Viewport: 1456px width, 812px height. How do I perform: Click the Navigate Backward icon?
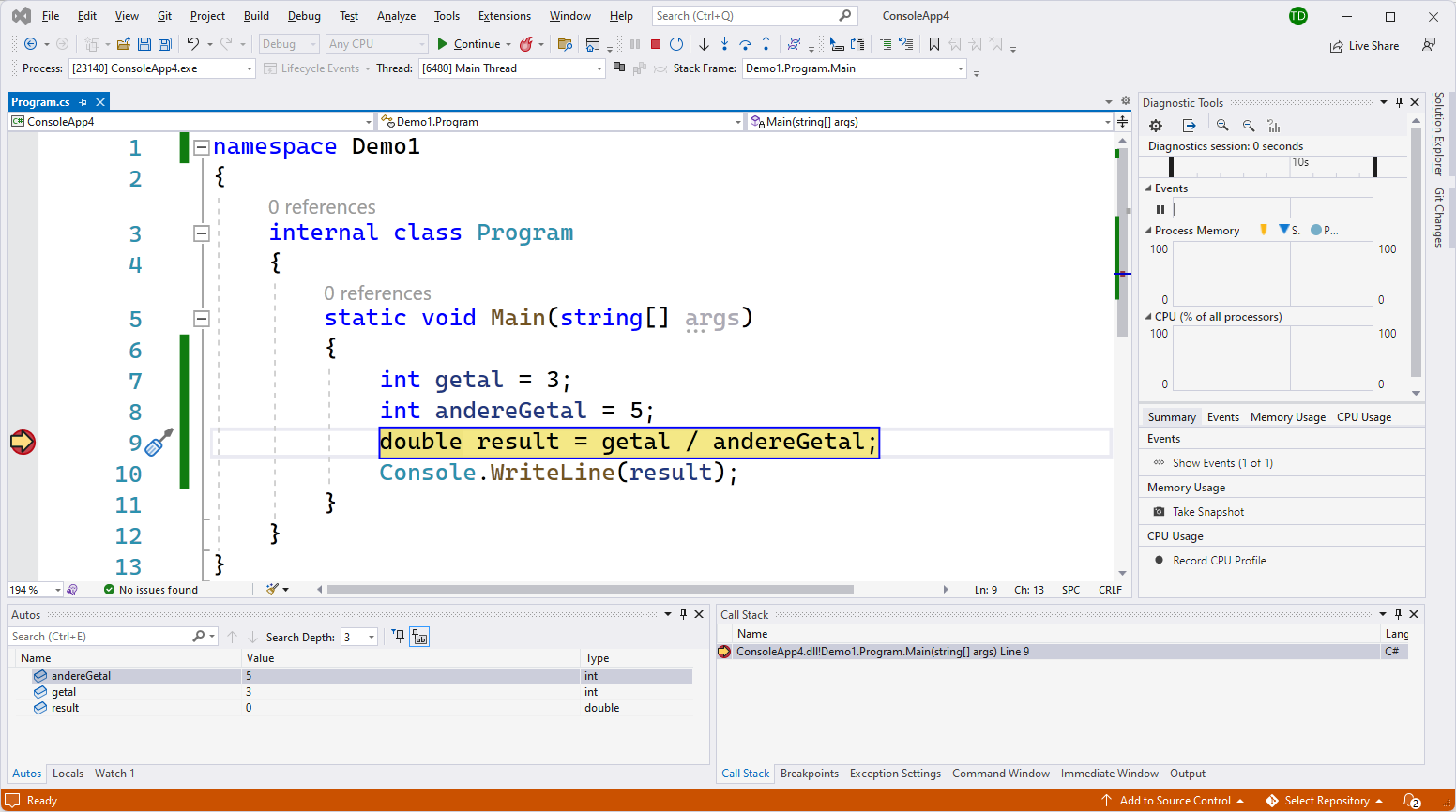pos(30,44)
